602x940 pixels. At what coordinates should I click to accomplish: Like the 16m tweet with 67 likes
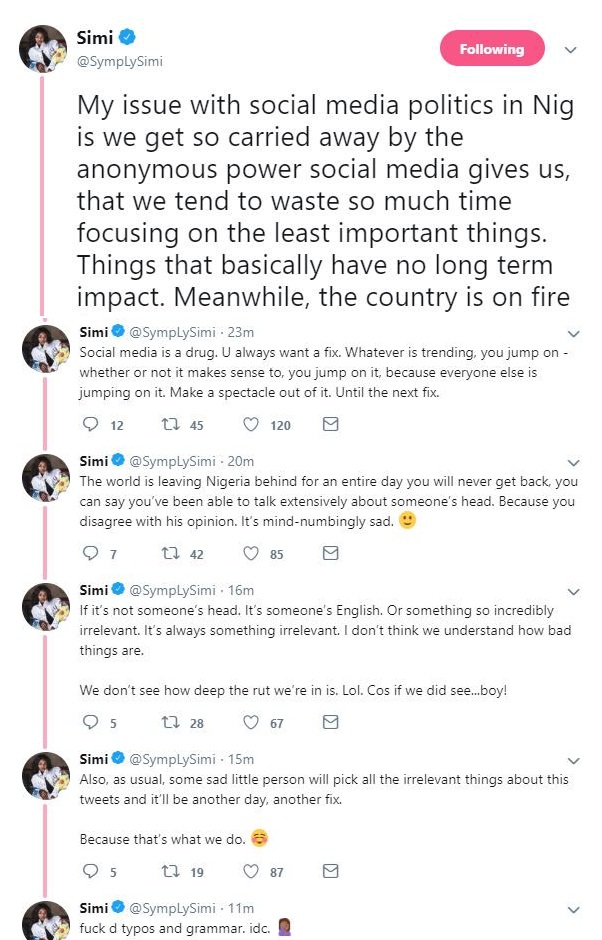pos(252,722)
